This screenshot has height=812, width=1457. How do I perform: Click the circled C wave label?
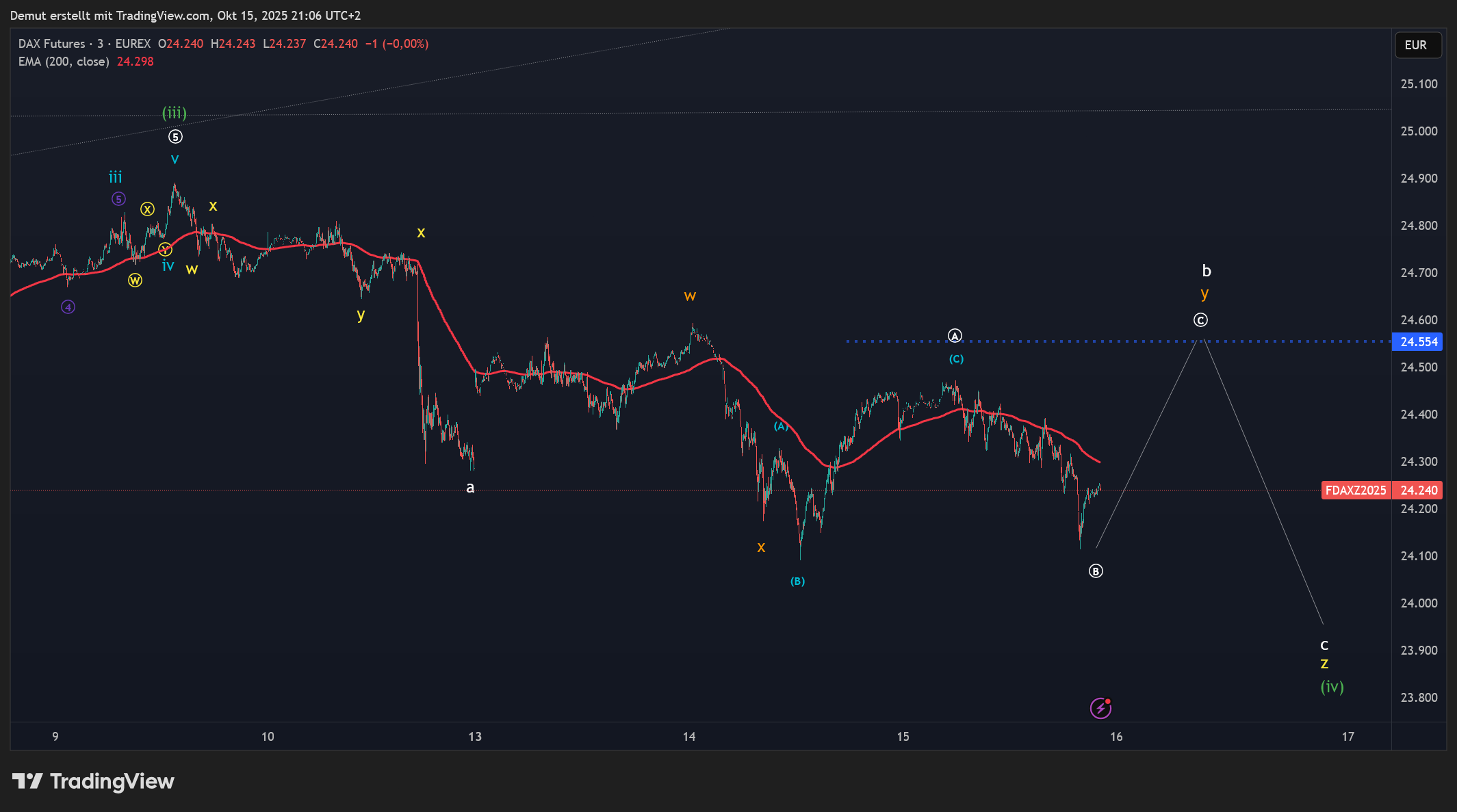(x=1200, y=320)
